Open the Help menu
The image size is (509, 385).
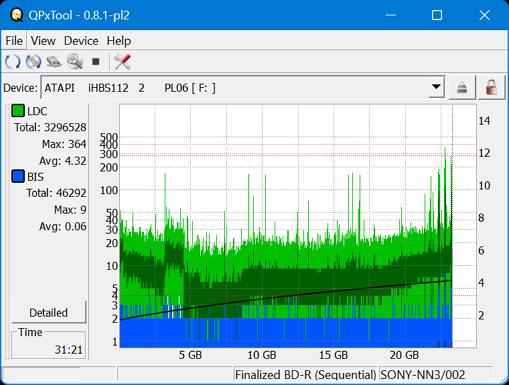[119, 41]
